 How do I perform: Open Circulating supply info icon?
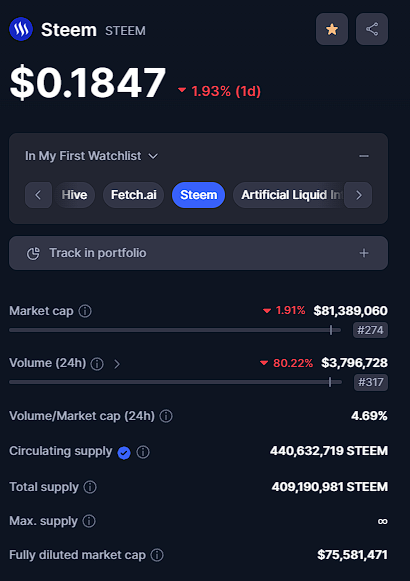coord(143,452)
